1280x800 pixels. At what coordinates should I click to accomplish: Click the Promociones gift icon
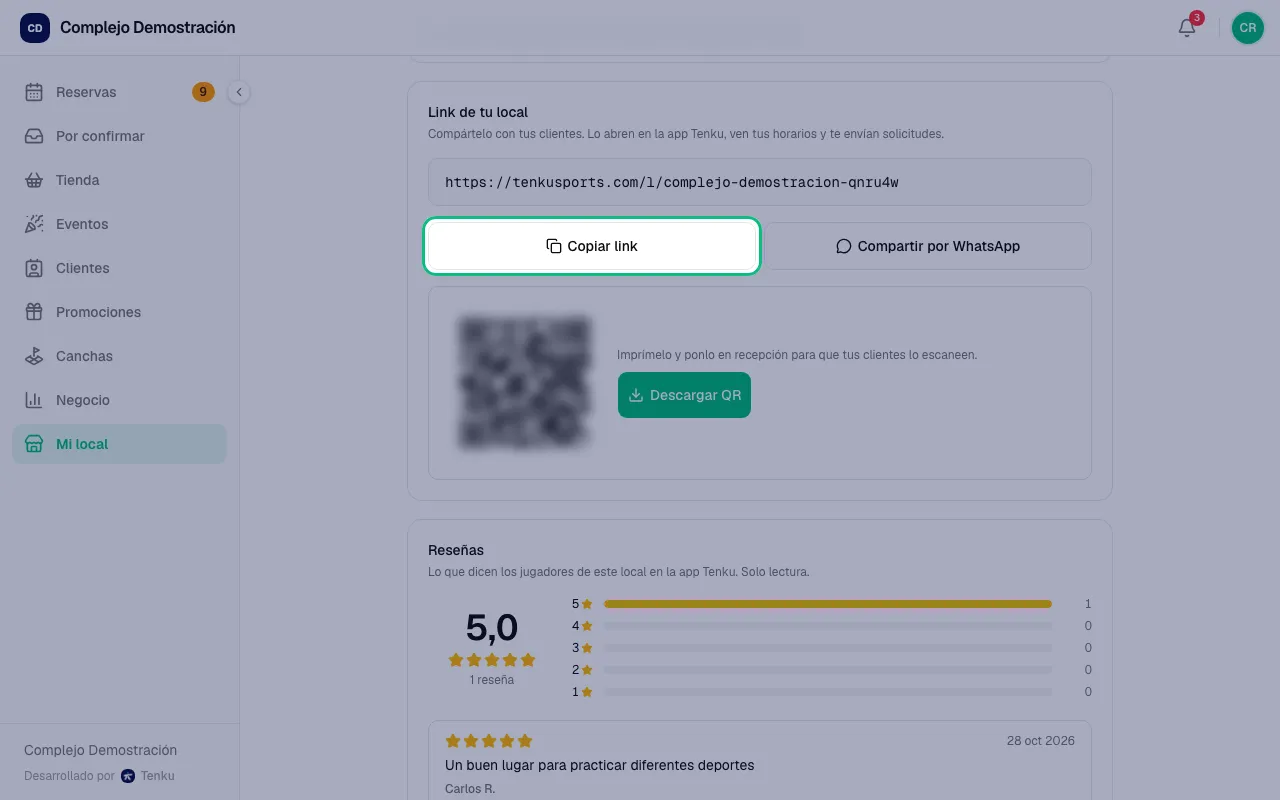(34, 312)
